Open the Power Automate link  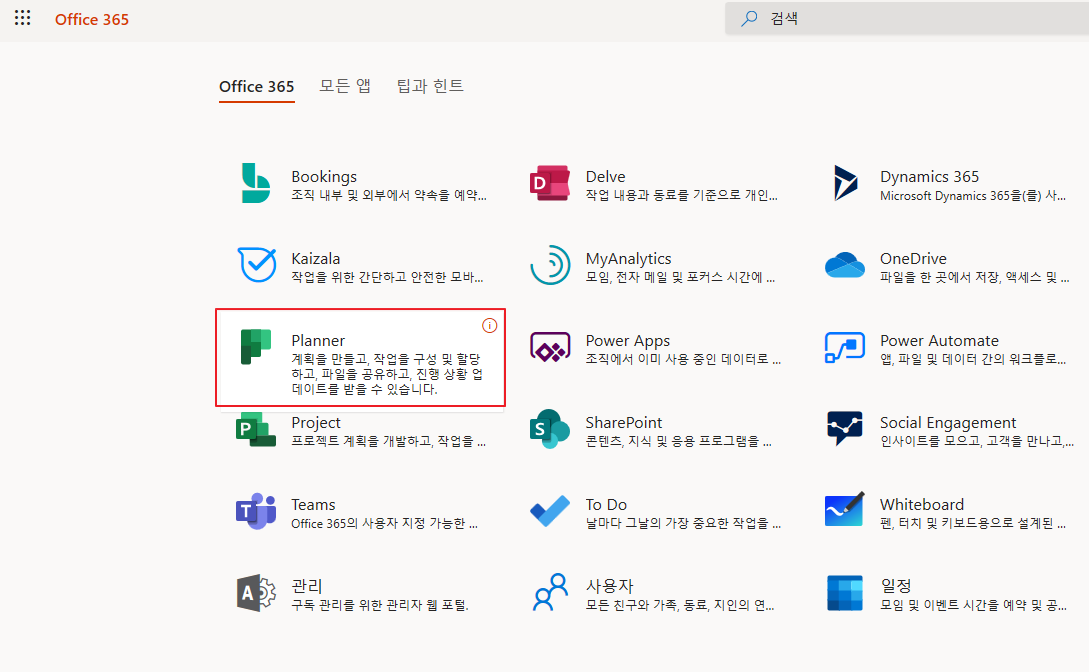[x=939, y=340]
